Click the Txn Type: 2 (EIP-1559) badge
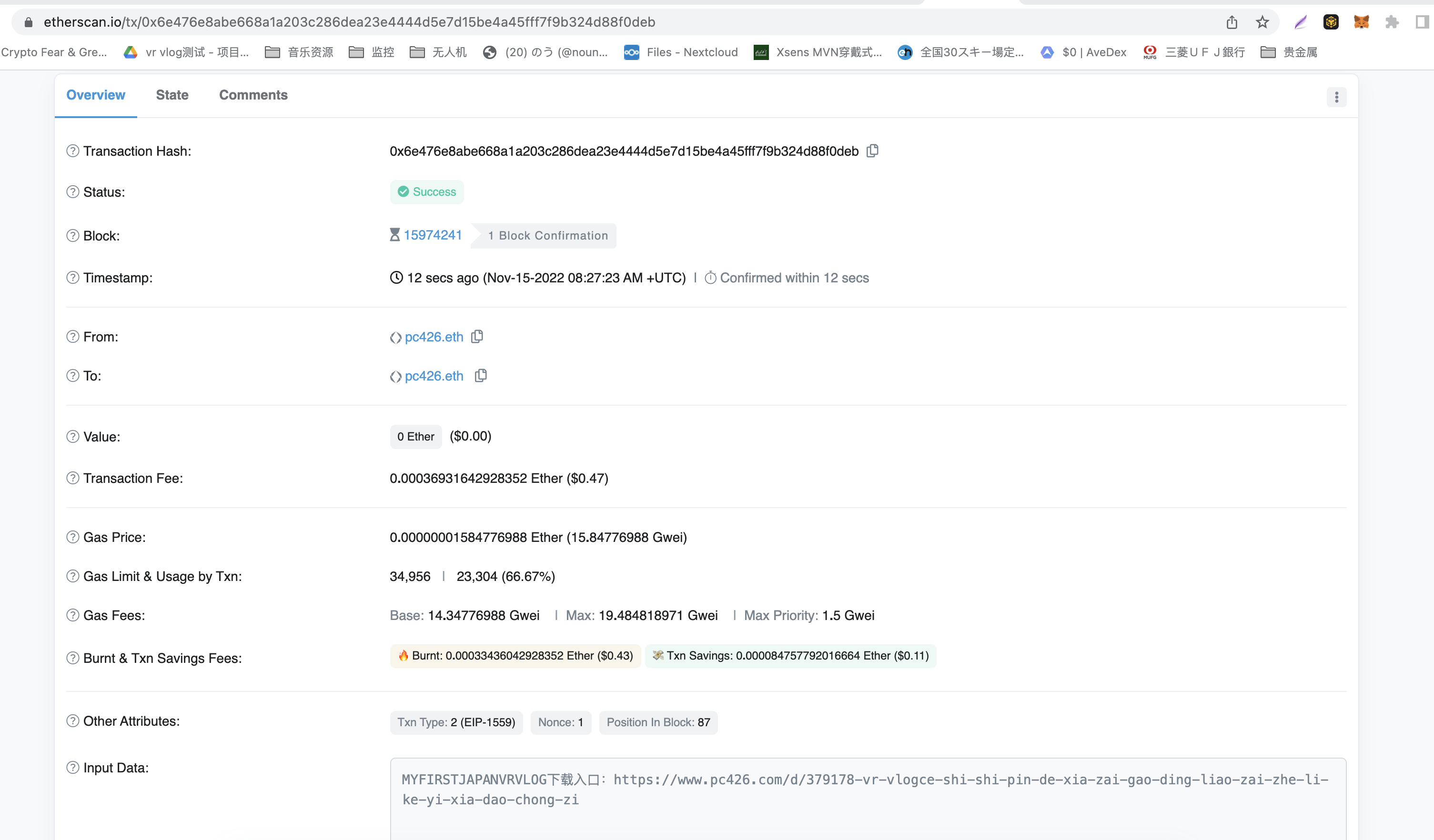This screenshot has height=840, width=1434. point(456,722)
